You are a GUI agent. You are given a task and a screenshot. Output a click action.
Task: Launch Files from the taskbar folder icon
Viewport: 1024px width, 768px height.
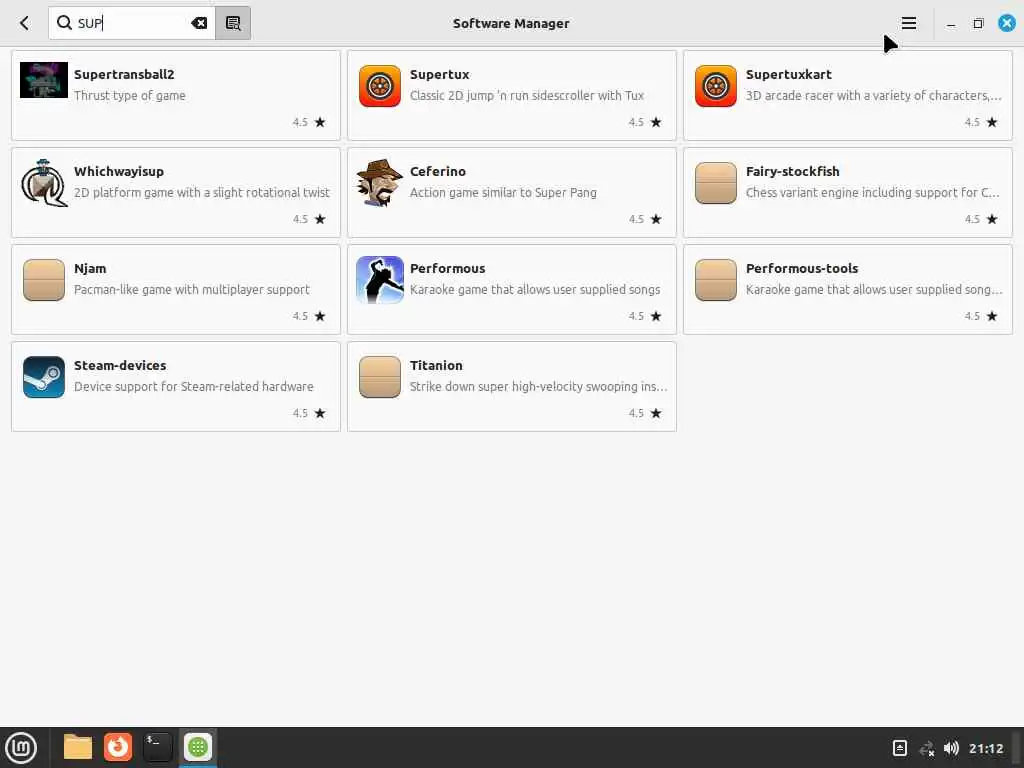78,747
